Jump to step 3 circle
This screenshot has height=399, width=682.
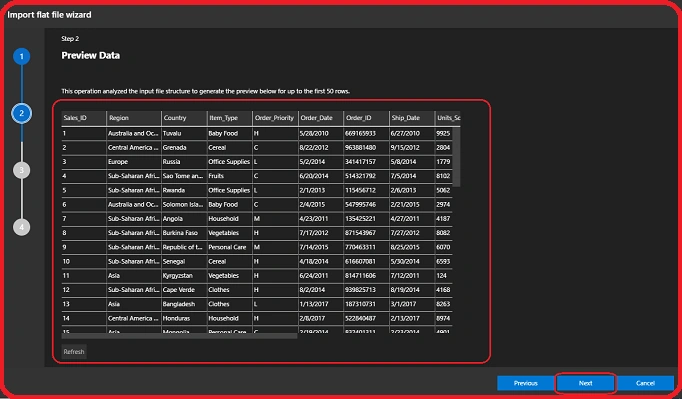(x=21, y=170)
